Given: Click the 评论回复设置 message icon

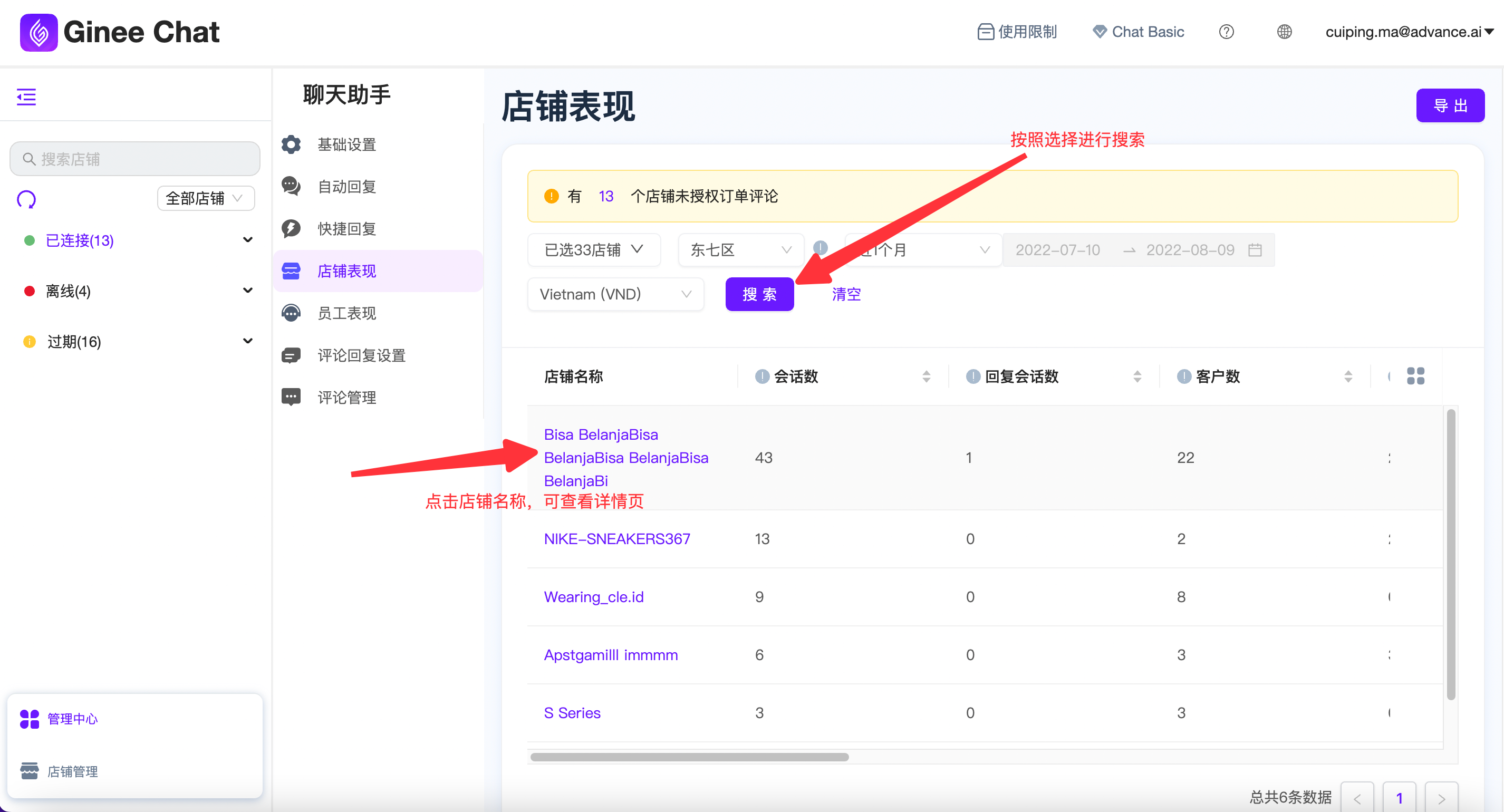Looking at the screenshot, I should [291, 355].
